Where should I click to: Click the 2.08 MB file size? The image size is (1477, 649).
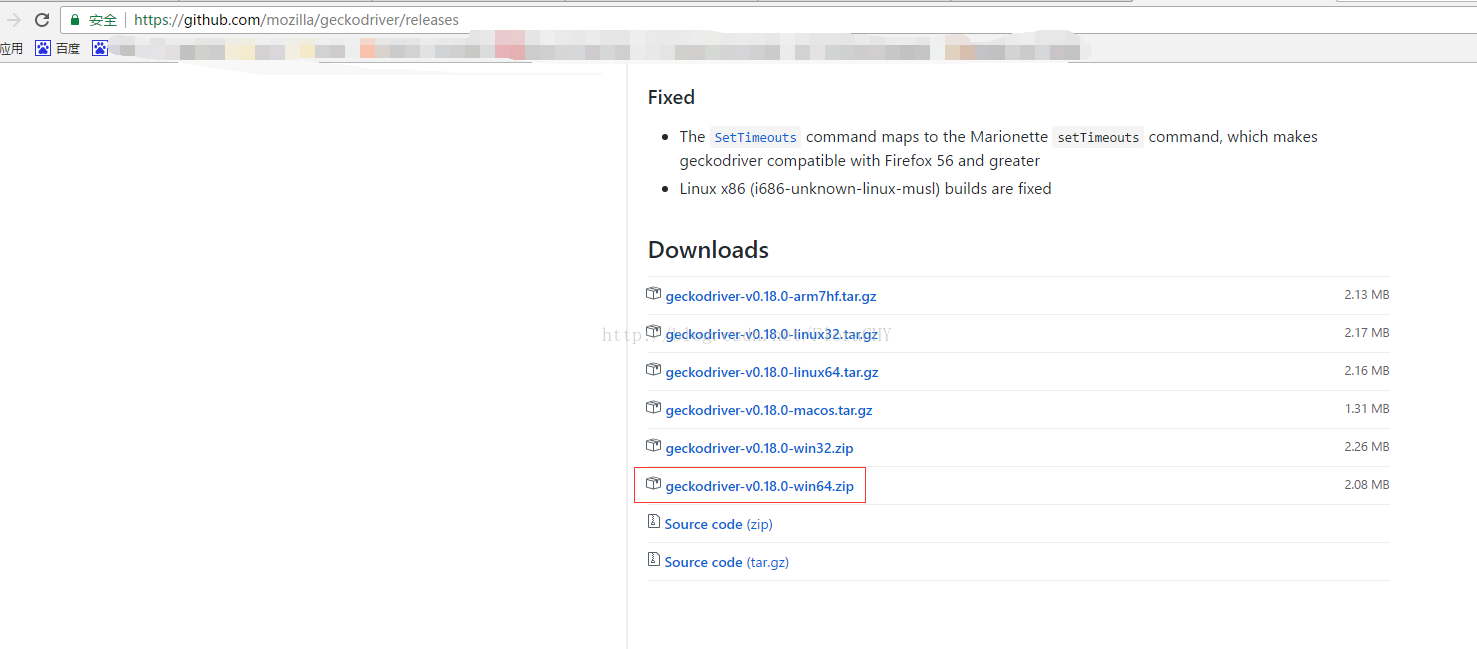click(x=1367, y=485)
